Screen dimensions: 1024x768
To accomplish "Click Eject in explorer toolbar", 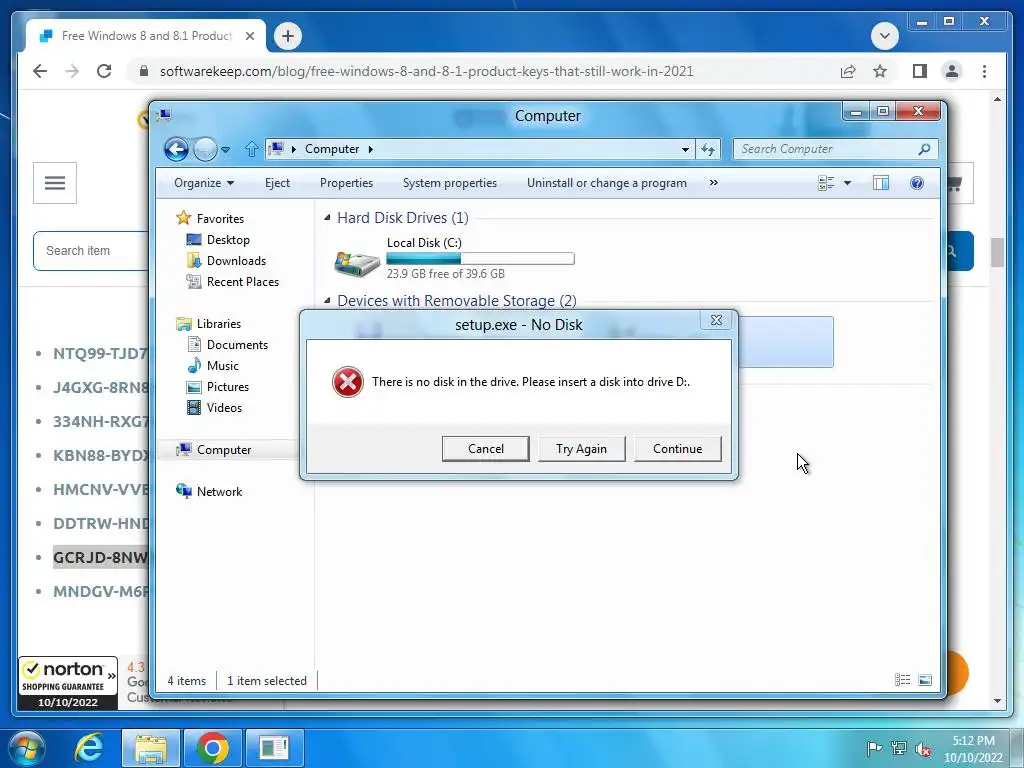I will [x=277, y=183].
